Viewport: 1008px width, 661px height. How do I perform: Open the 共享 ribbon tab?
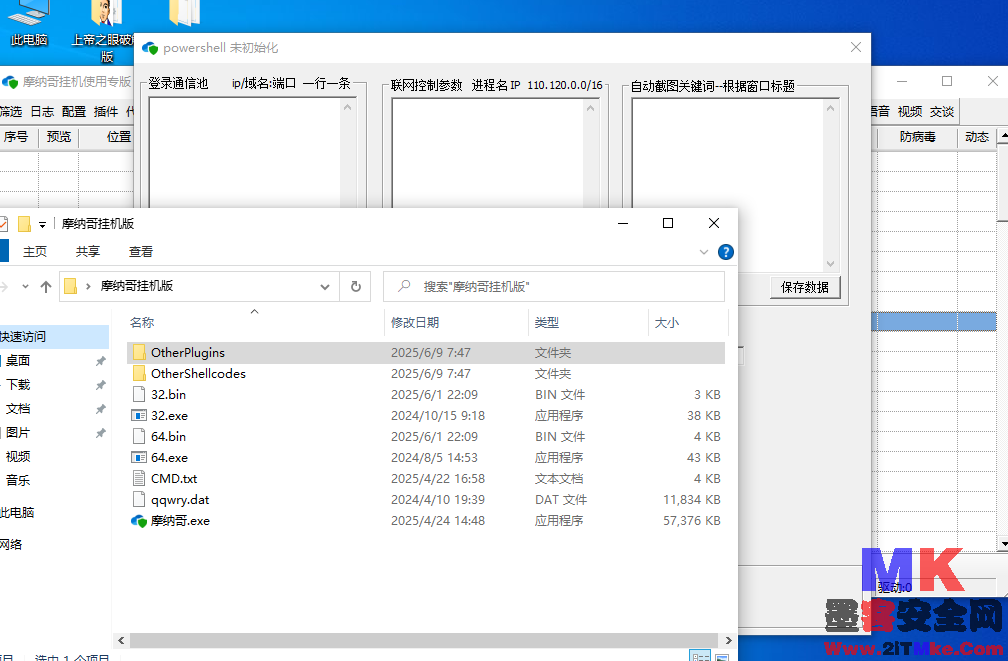pyautogui.click(x=87, y=251)
